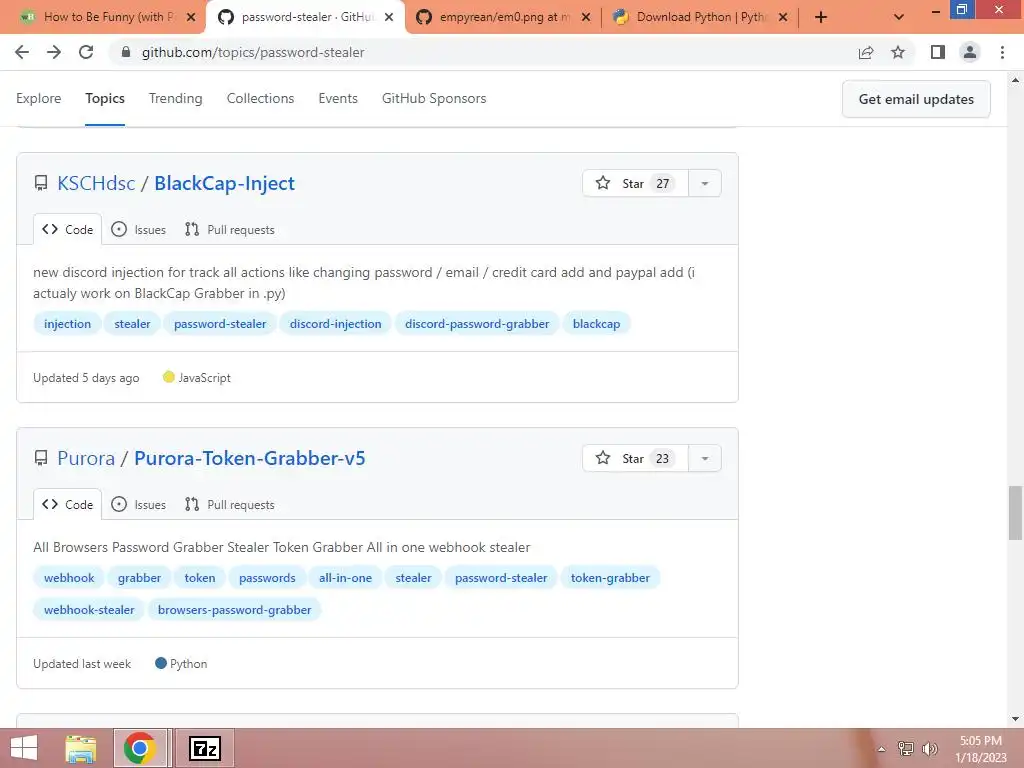Open the Issues tab of Purora-Token-Grabber-v5

(138, 505)
